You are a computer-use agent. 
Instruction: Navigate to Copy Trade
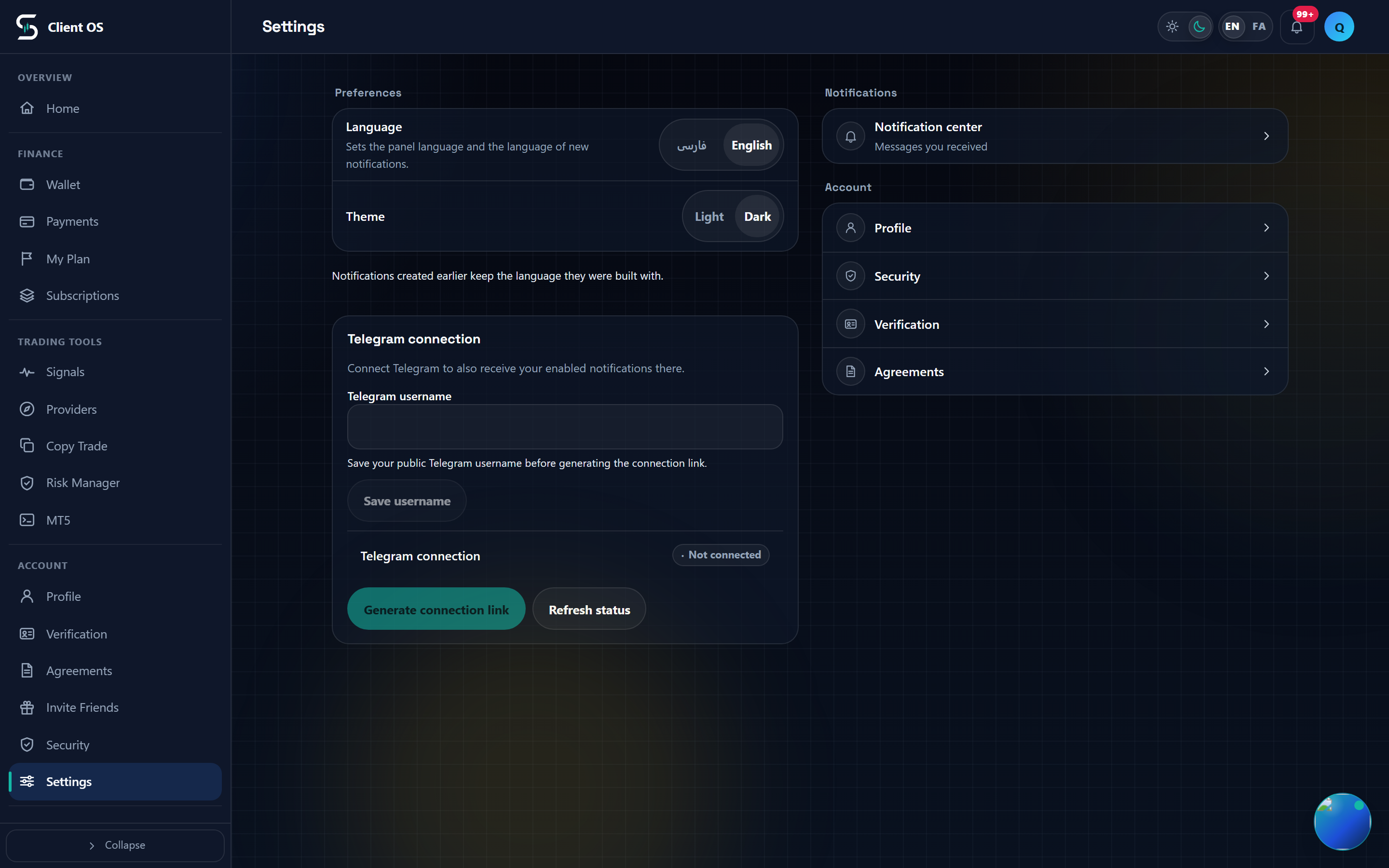point(115,446)
